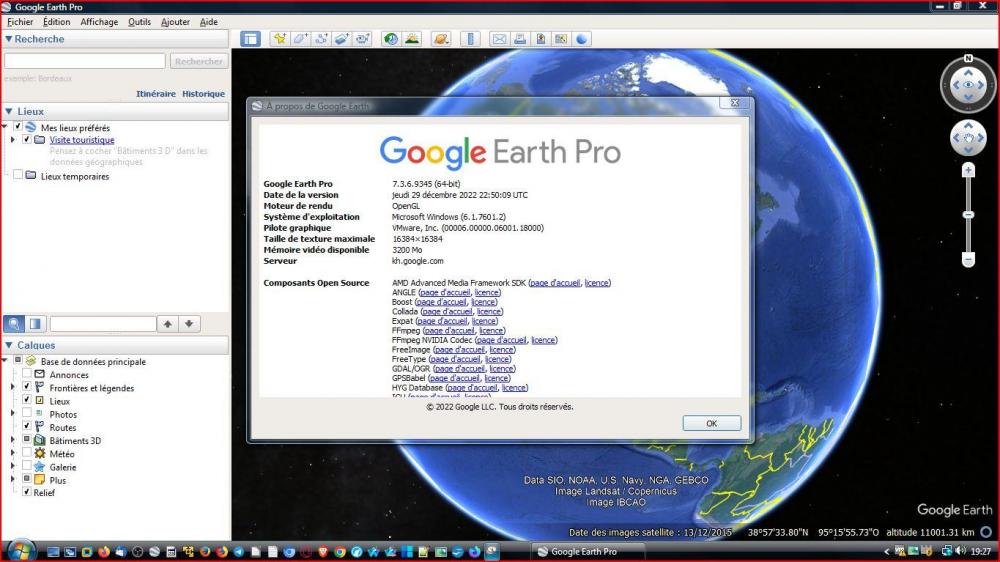Click the print icon in the toolbar

pos(520,39)
